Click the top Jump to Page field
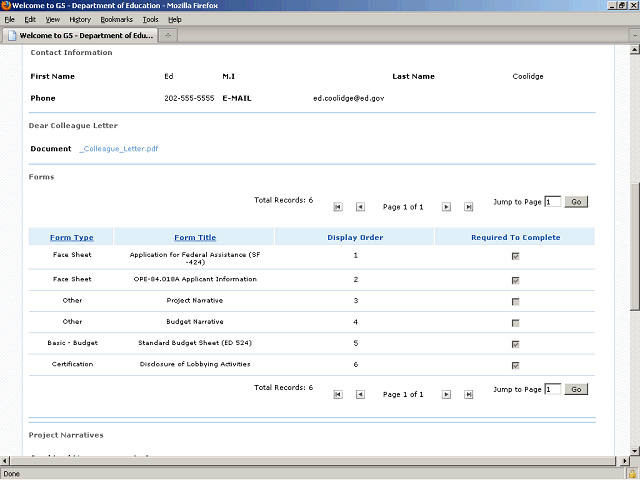 (553, 202)
